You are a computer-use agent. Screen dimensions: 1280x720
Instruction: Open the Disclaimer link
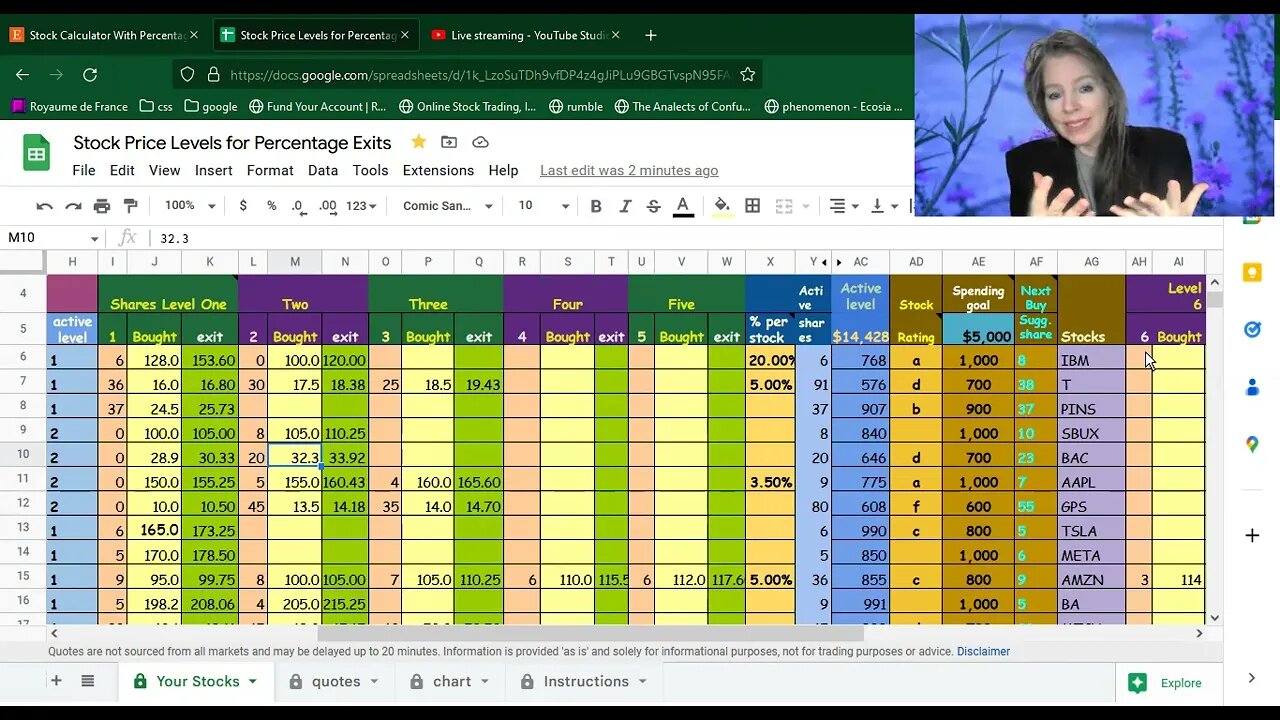click(x=983, y=651)
